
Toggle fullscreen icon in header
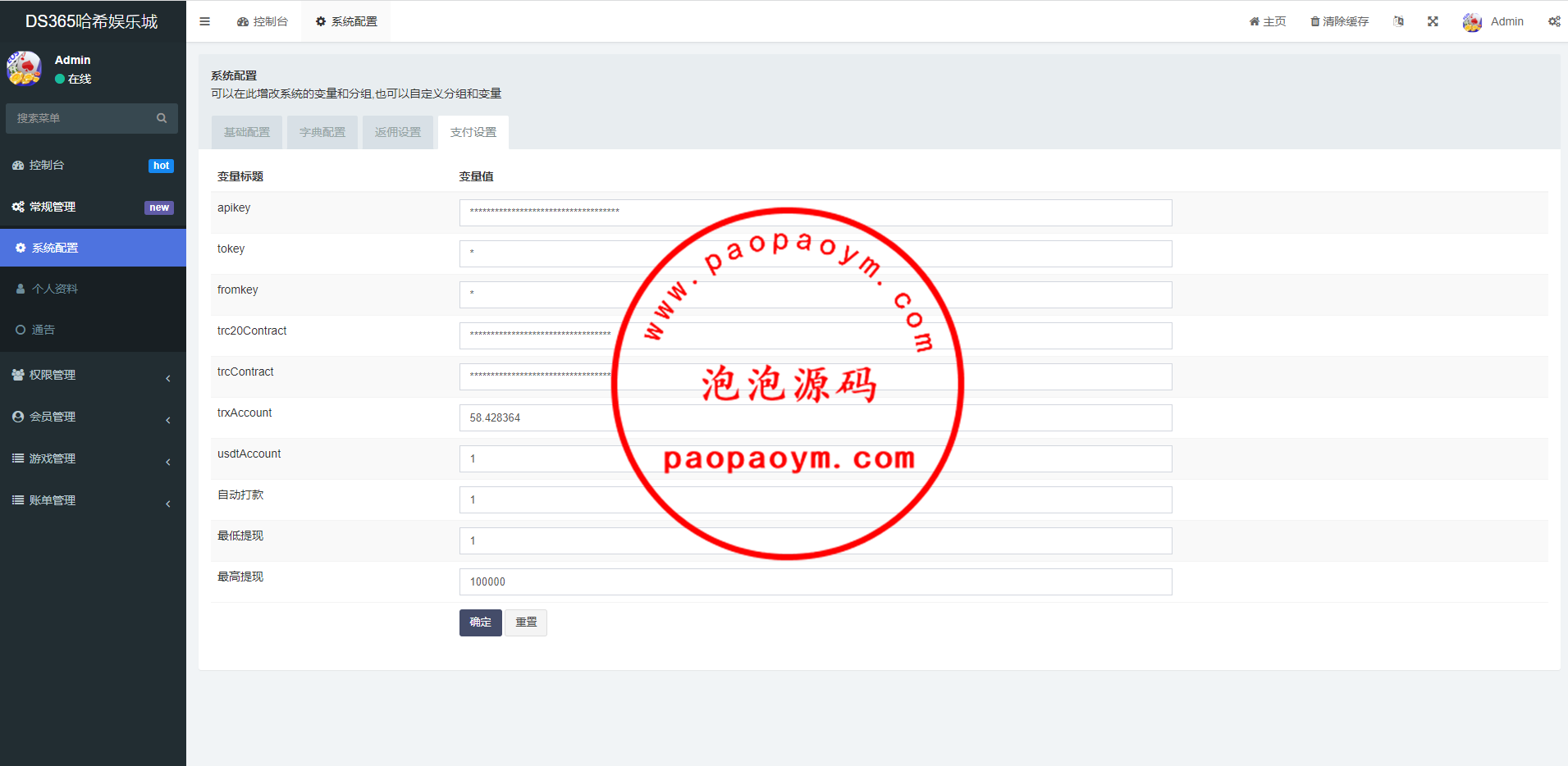[1433, 21]
